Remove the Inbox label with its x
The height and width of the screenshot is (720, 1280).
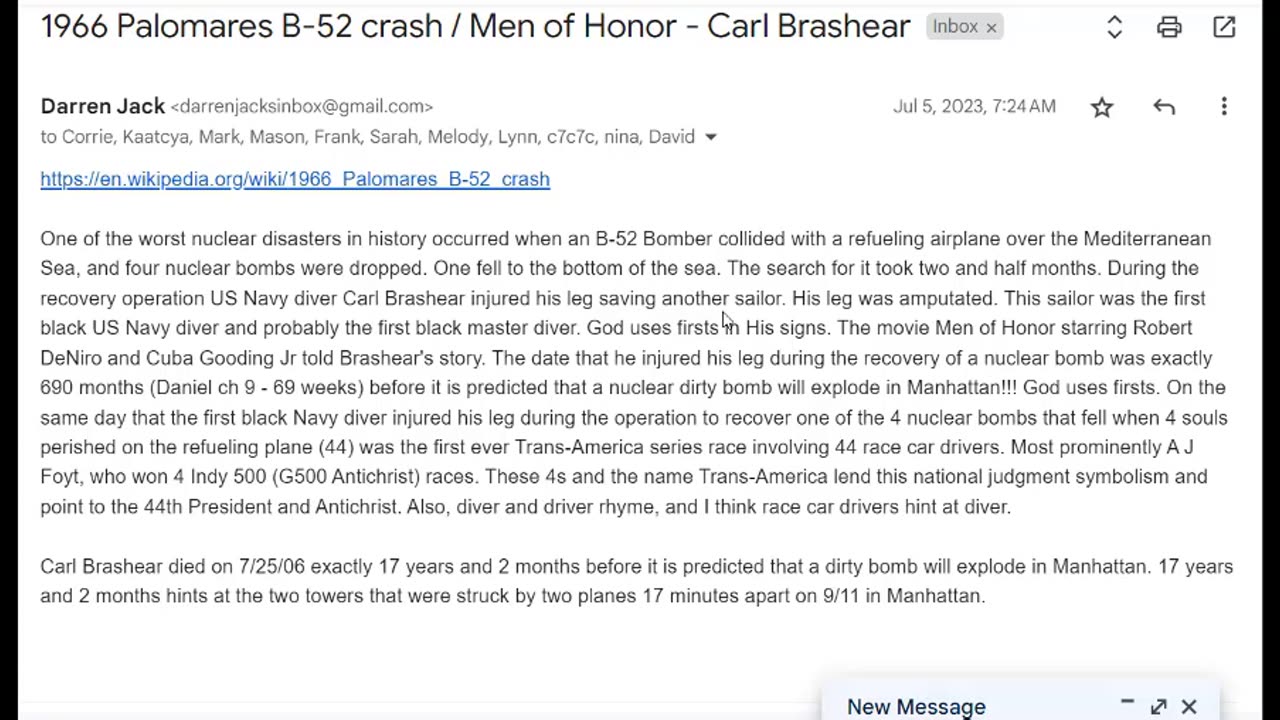pos(991,28)
